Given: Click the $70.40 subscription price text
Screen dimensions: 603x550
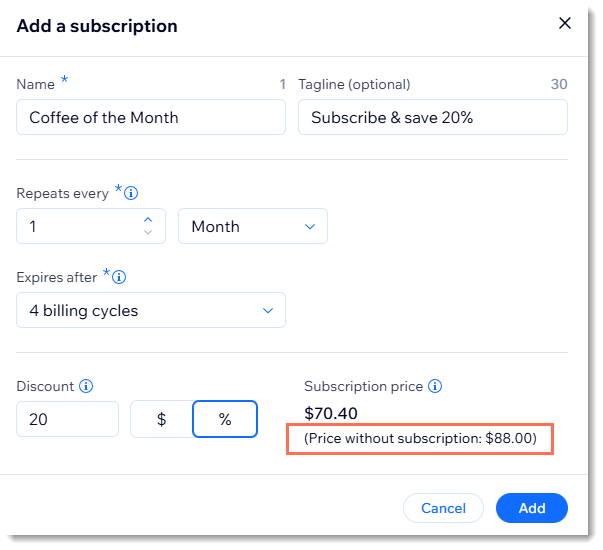Looking at the screenshot, I should point(331,414).
